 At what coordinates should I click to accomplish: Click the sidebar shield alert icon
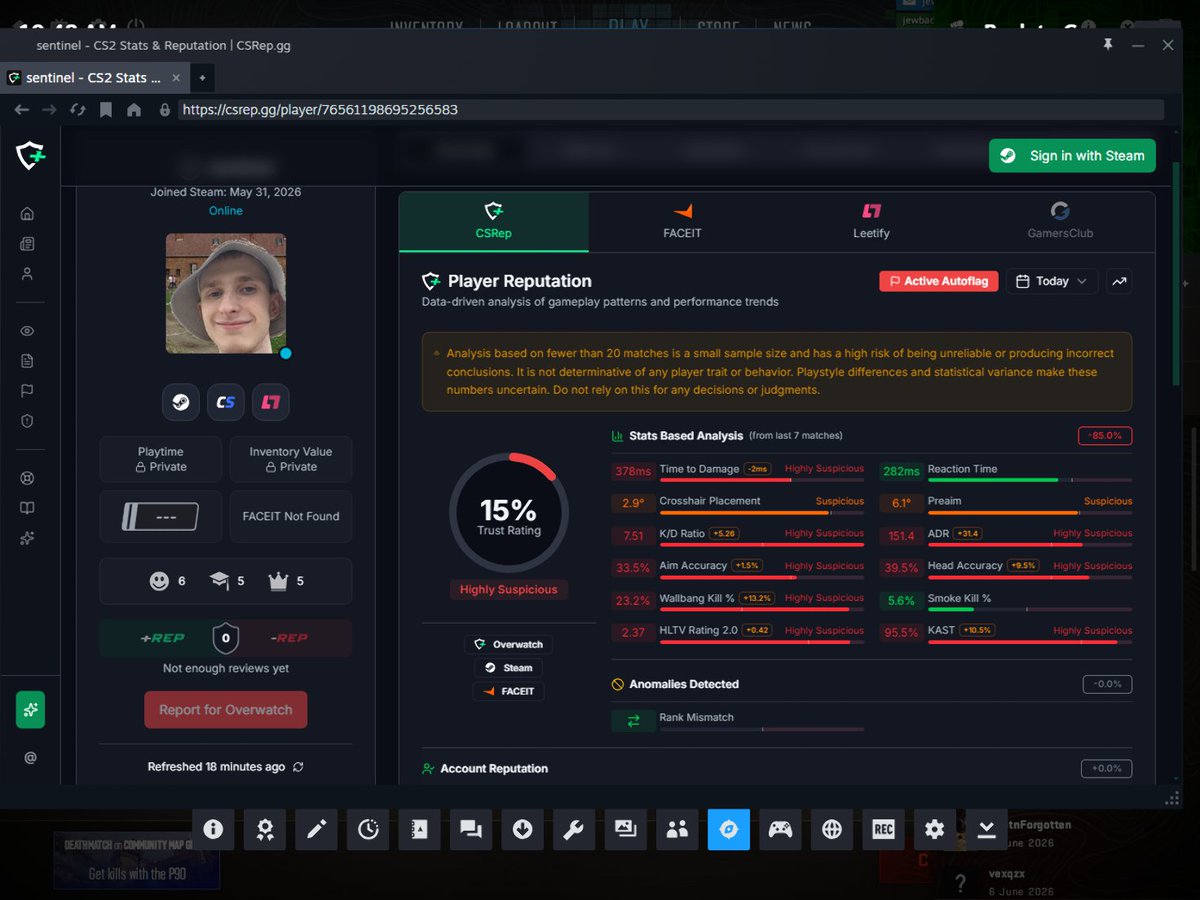(28, 421)
